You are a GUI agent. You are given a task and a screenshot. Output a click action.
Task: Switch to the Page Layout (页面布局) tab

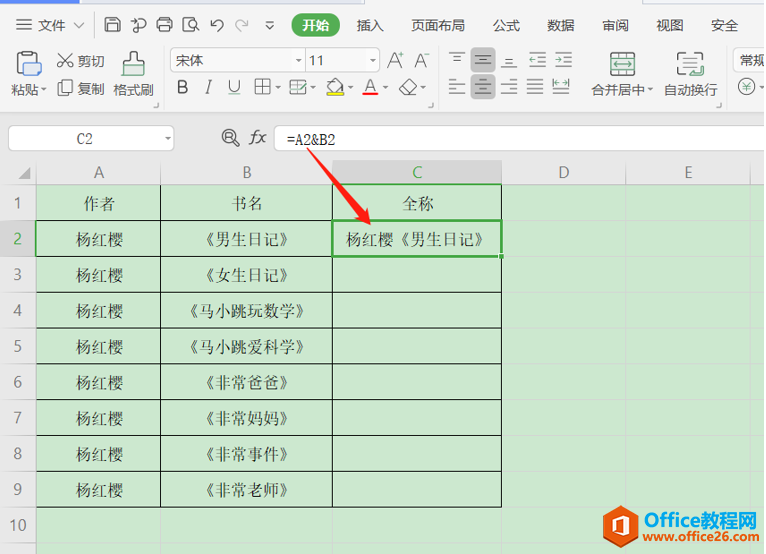point(438,25)
